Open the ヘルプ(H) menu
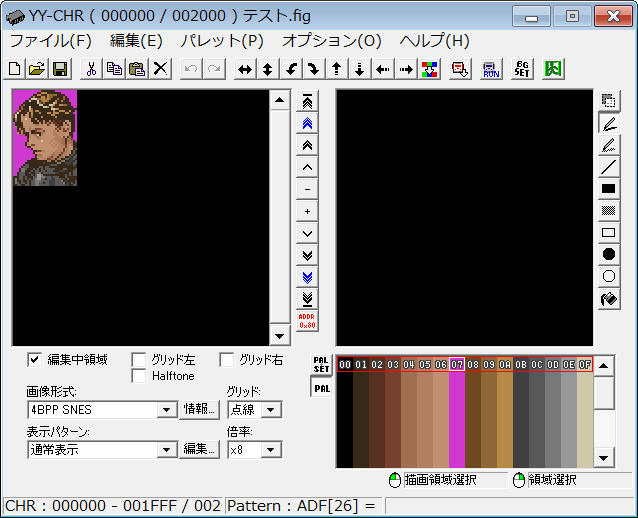Screen dimensions: 638x518 (435, 41)
